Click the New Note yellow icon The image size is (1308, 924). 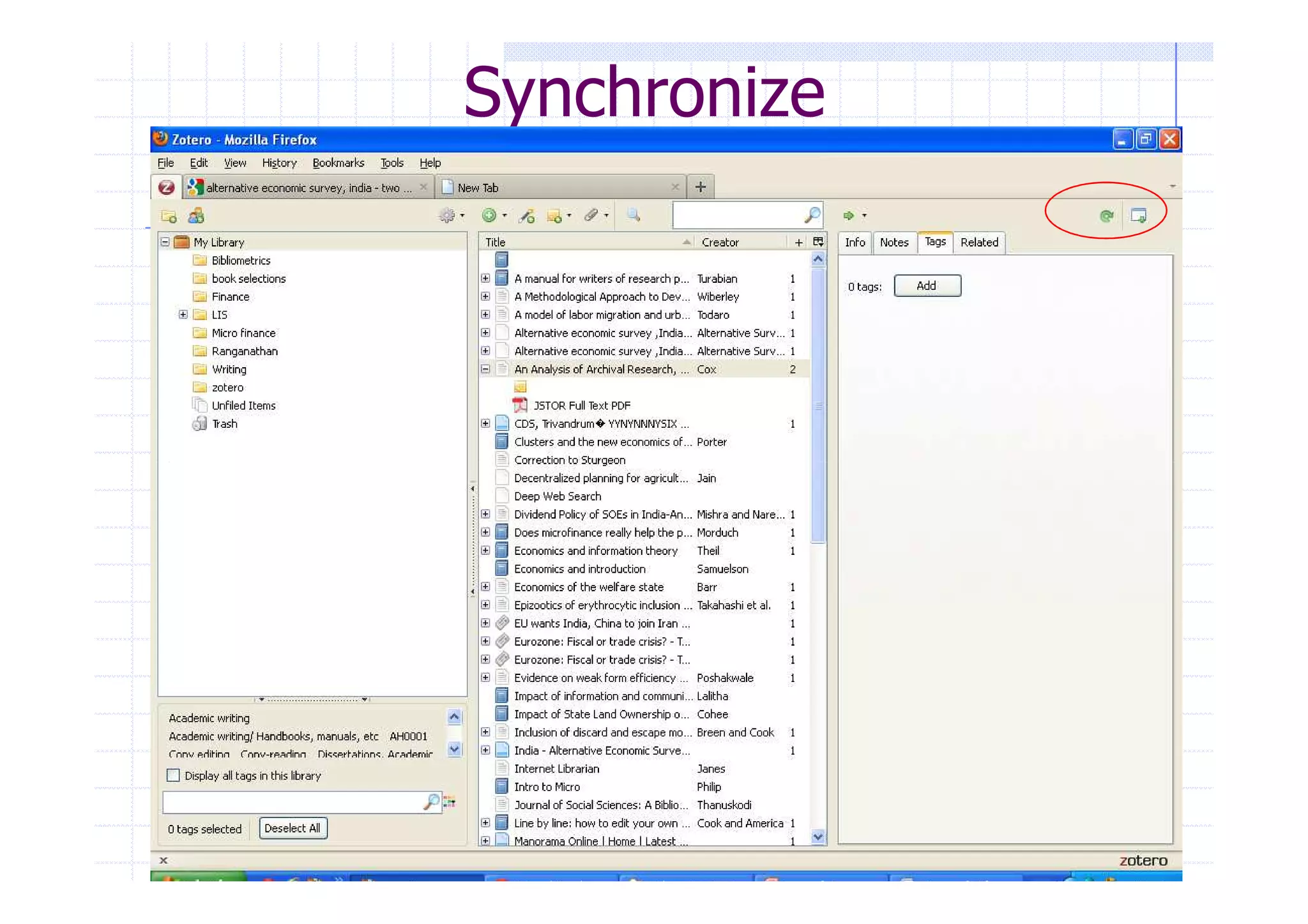(554, 216)
